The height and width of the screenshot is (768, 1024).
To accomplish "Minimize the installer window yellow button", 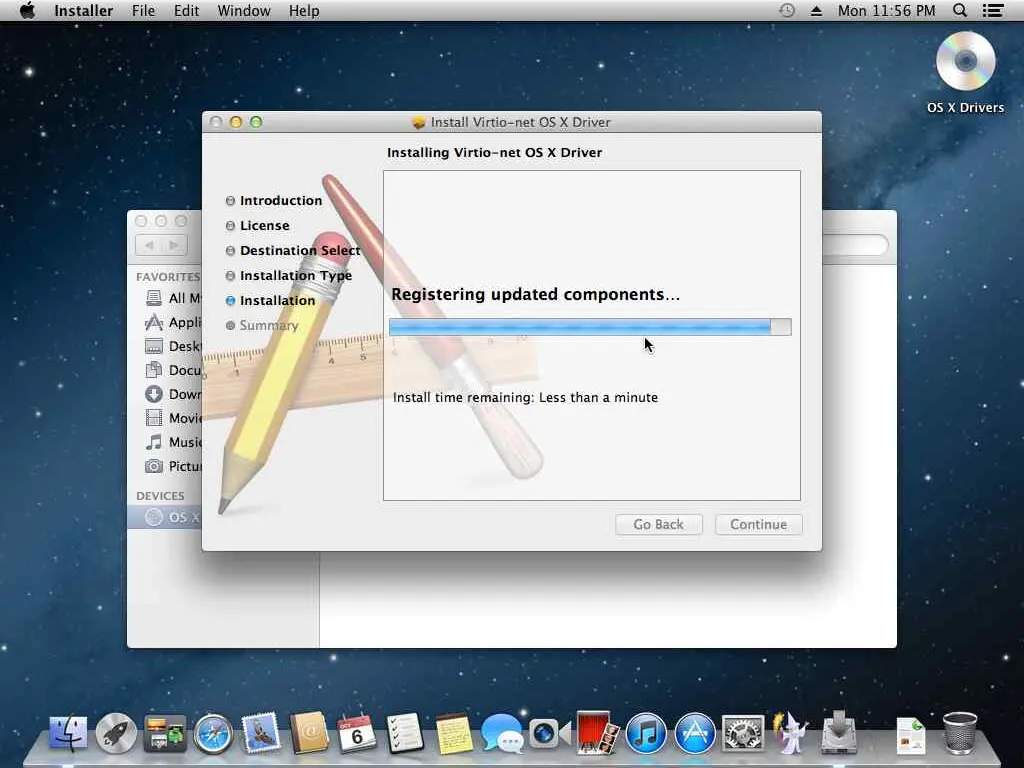I will click(236, 122).
